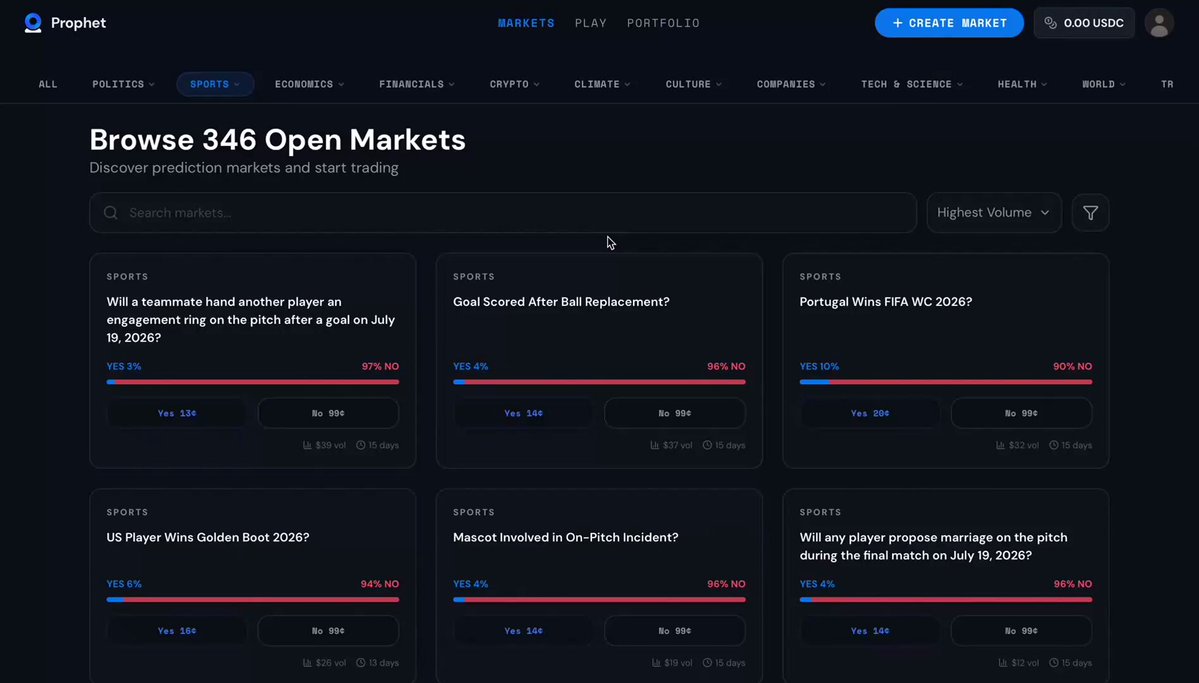Click the Portugal Wins probability bar
This screenshot has height=683, width=1199.
point(946,382)
